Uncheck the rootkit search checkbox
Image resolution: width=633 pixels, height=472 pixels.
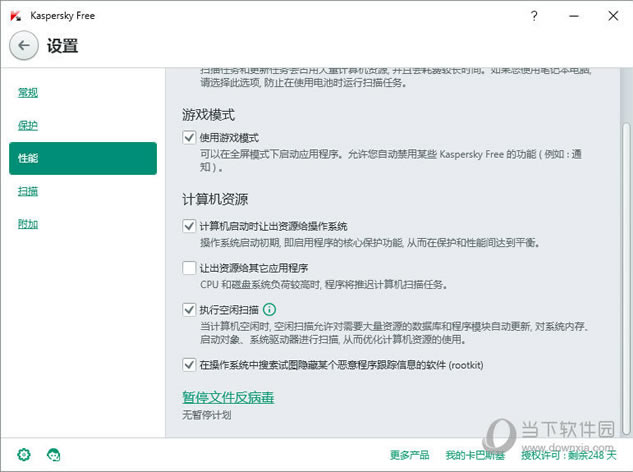(x=190, y=365)
